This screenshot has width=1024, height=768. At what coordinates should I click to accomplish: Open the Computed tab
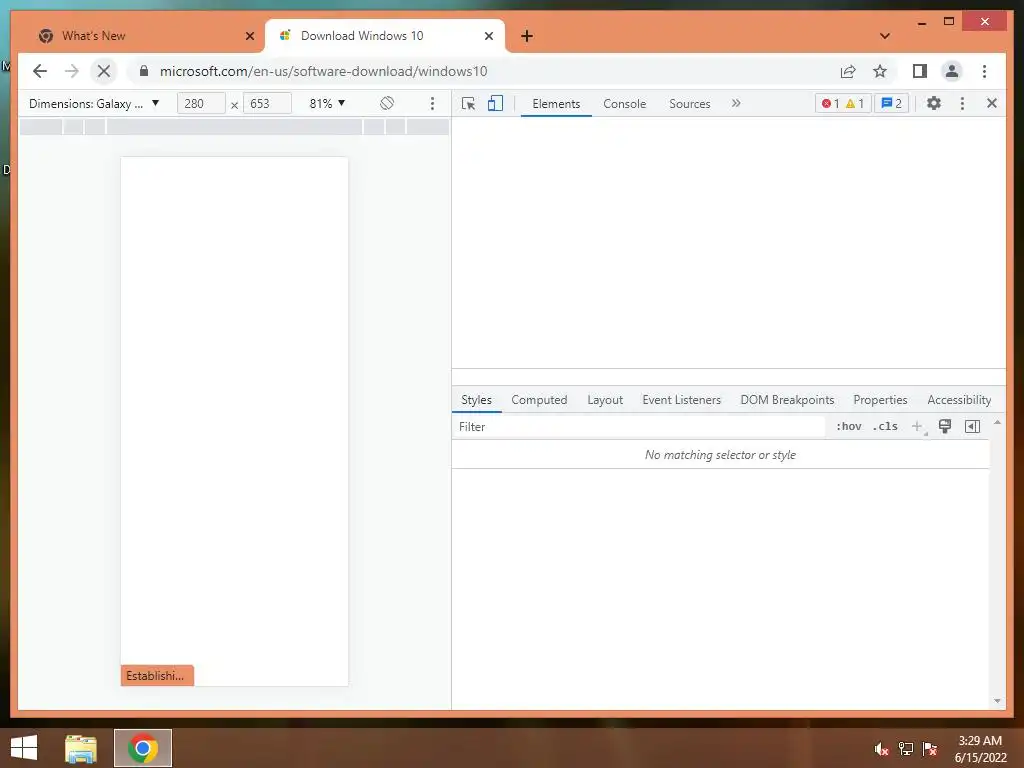pos(539,400)
